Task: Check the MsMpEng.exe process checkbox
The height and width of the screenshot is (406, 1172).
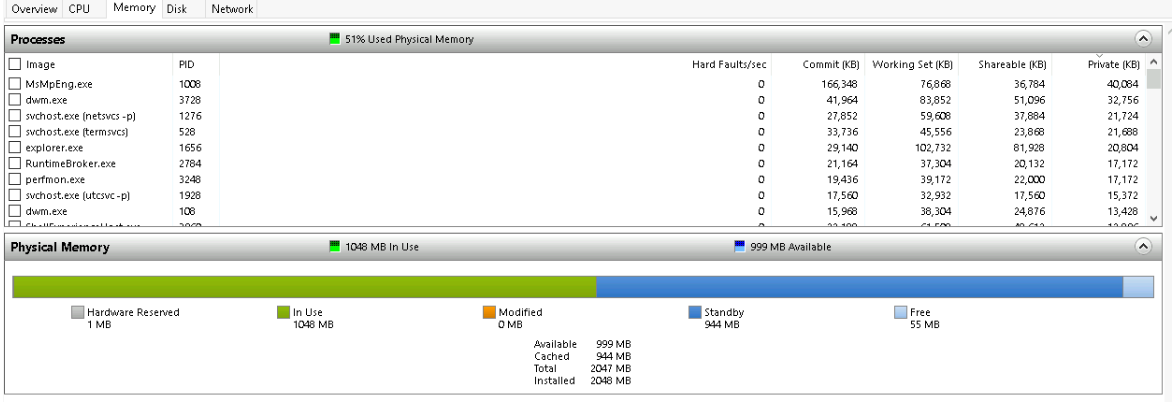Action: 15,84
